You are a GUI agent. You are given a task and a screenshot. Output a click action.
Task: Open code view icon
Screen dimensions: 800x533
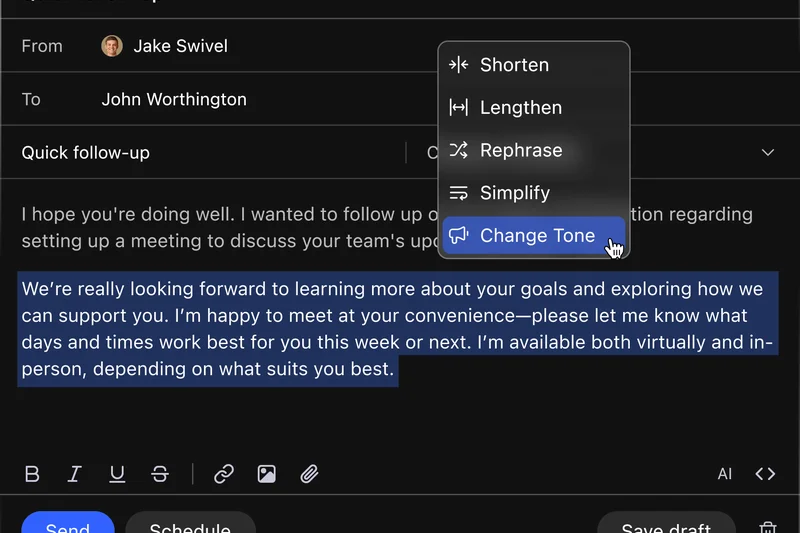pos(765,474)
